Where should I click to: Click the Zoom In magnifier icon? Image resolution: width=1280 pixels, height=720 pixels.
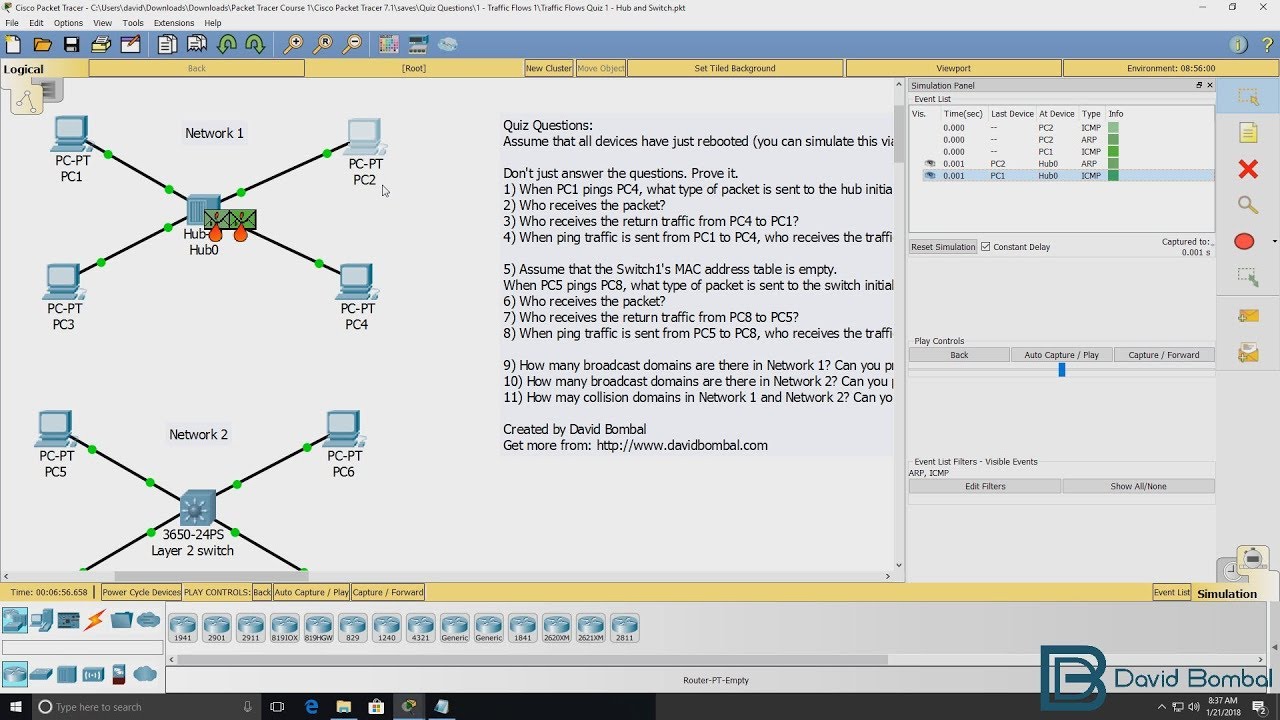(293, 44)
